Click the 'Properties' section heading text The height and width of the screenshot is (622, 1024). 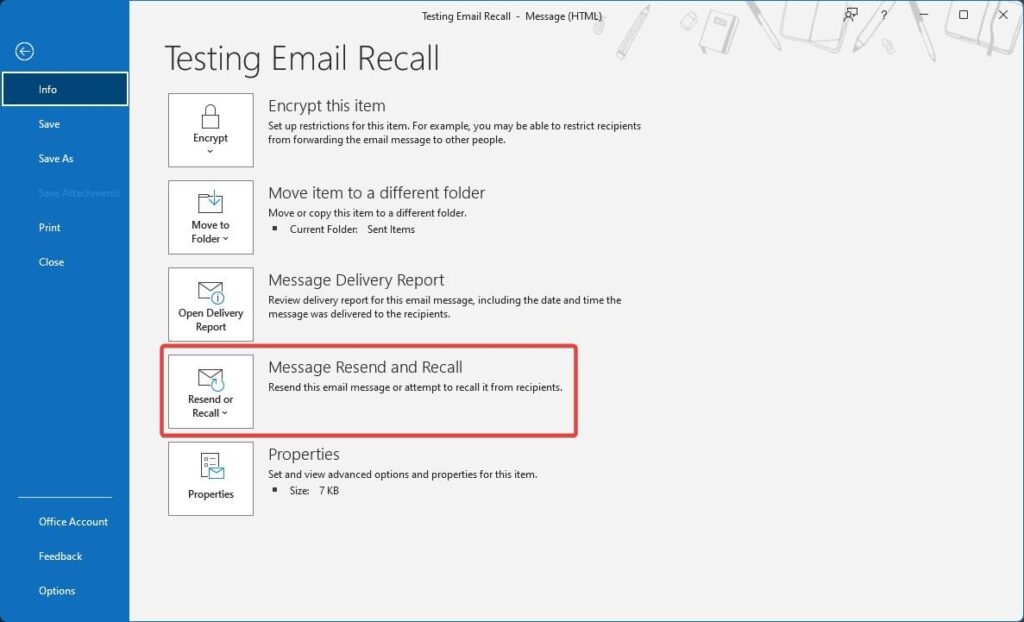point(304,454)
